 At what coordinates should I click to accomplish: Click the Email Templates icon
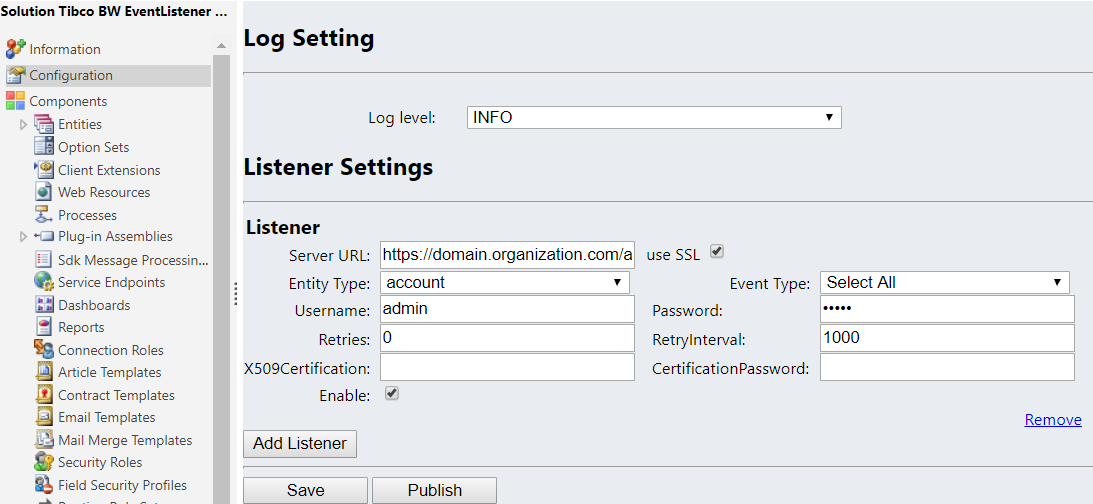pyautogui.click(x=44, y=417)
